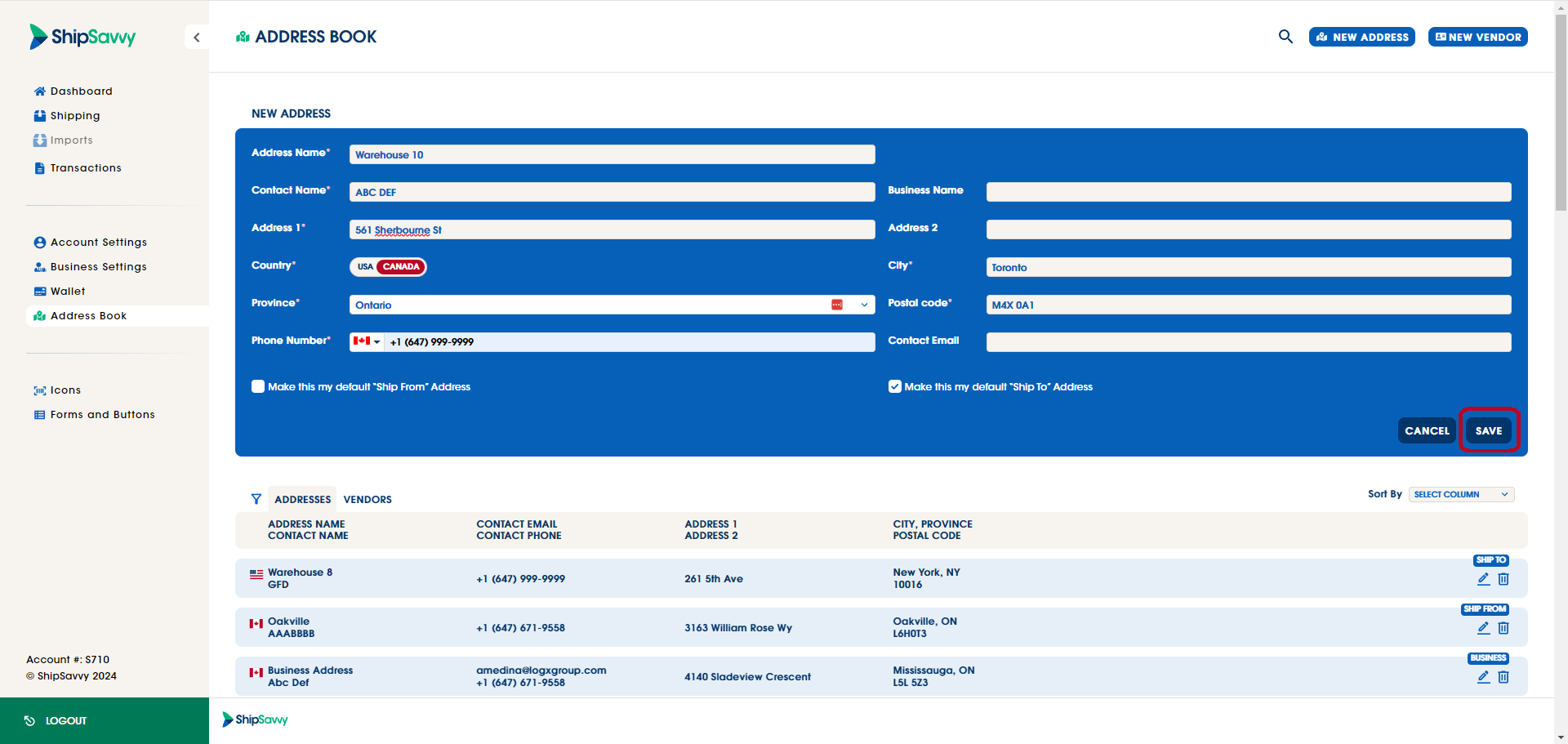This screenshot has width=1568, height=744.
Task: Focus the Address 2 input field
Action: click(x=1249, y=229)
